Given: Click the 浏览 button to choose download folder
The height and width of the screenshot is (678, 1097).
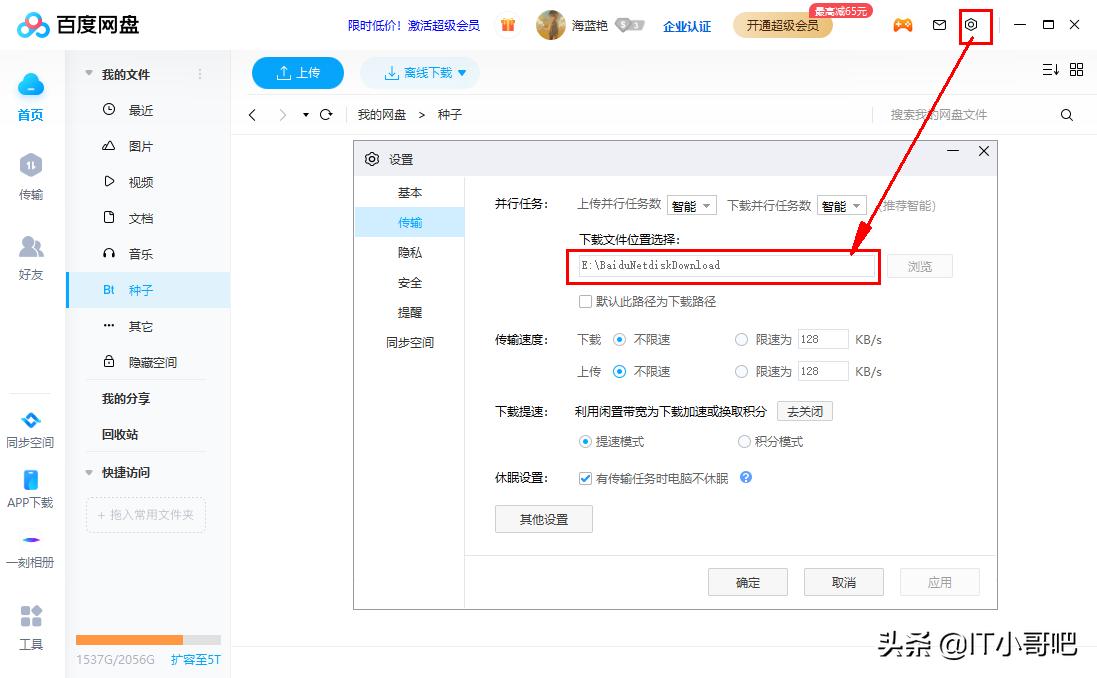Looking at the screenshot, I should coord(919,266).
